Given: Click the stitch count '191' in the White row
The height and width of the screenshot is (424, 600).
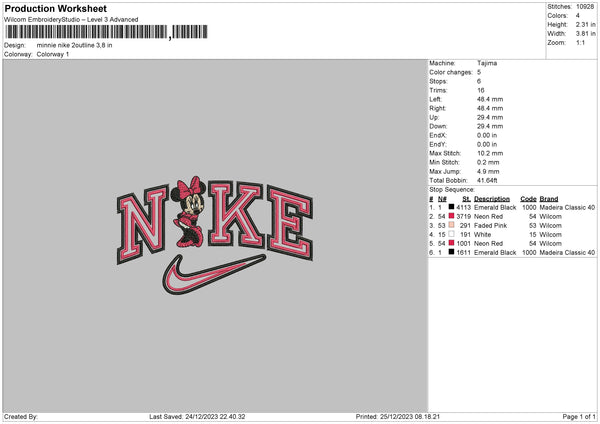Looking at the screenshot, I should point(465,235).
